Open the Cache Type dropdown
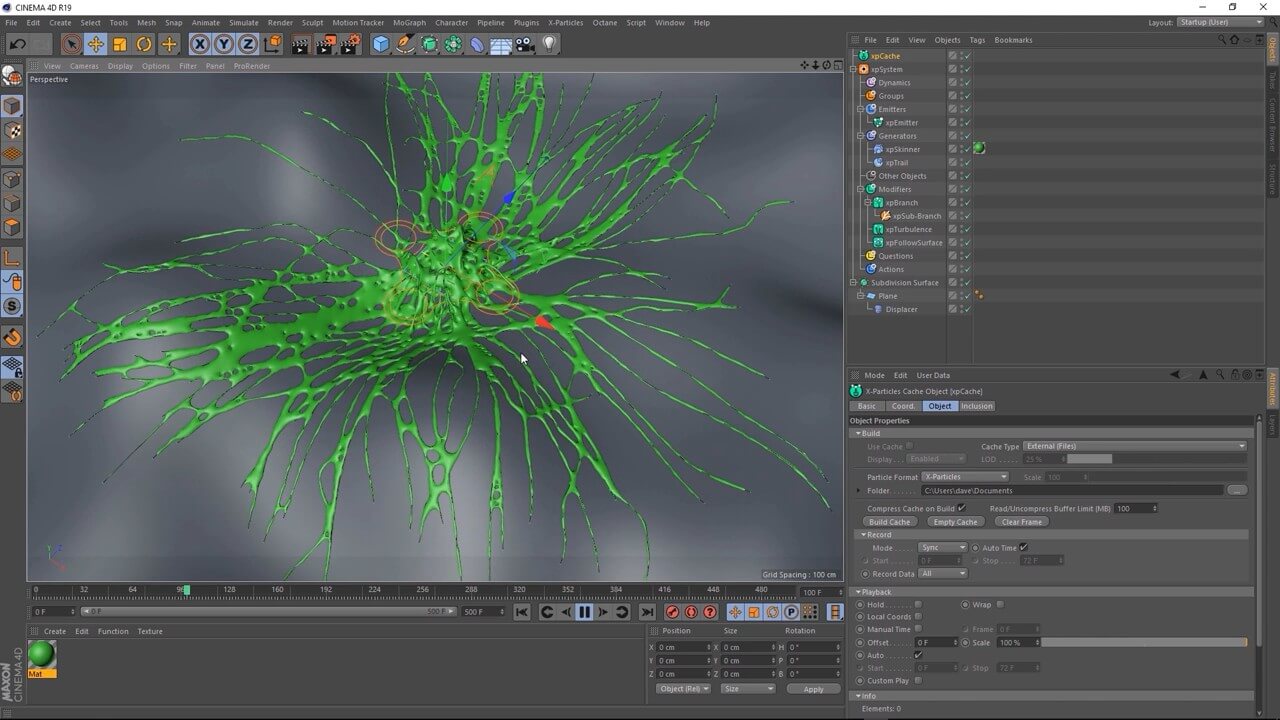 click(x=1134, y=446)
